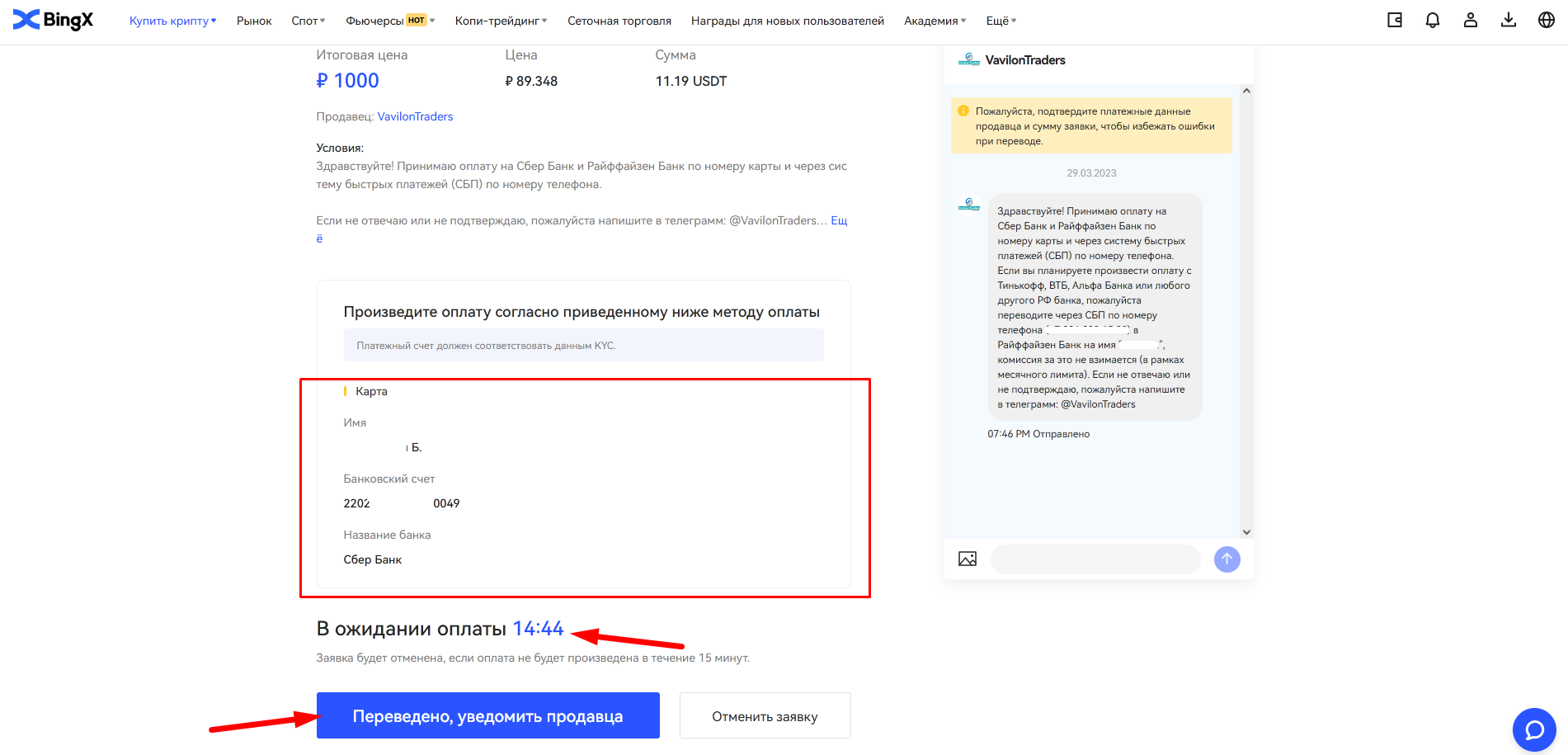Click the send message arrow button
Screen dimensions: 1568x755
1227,559
